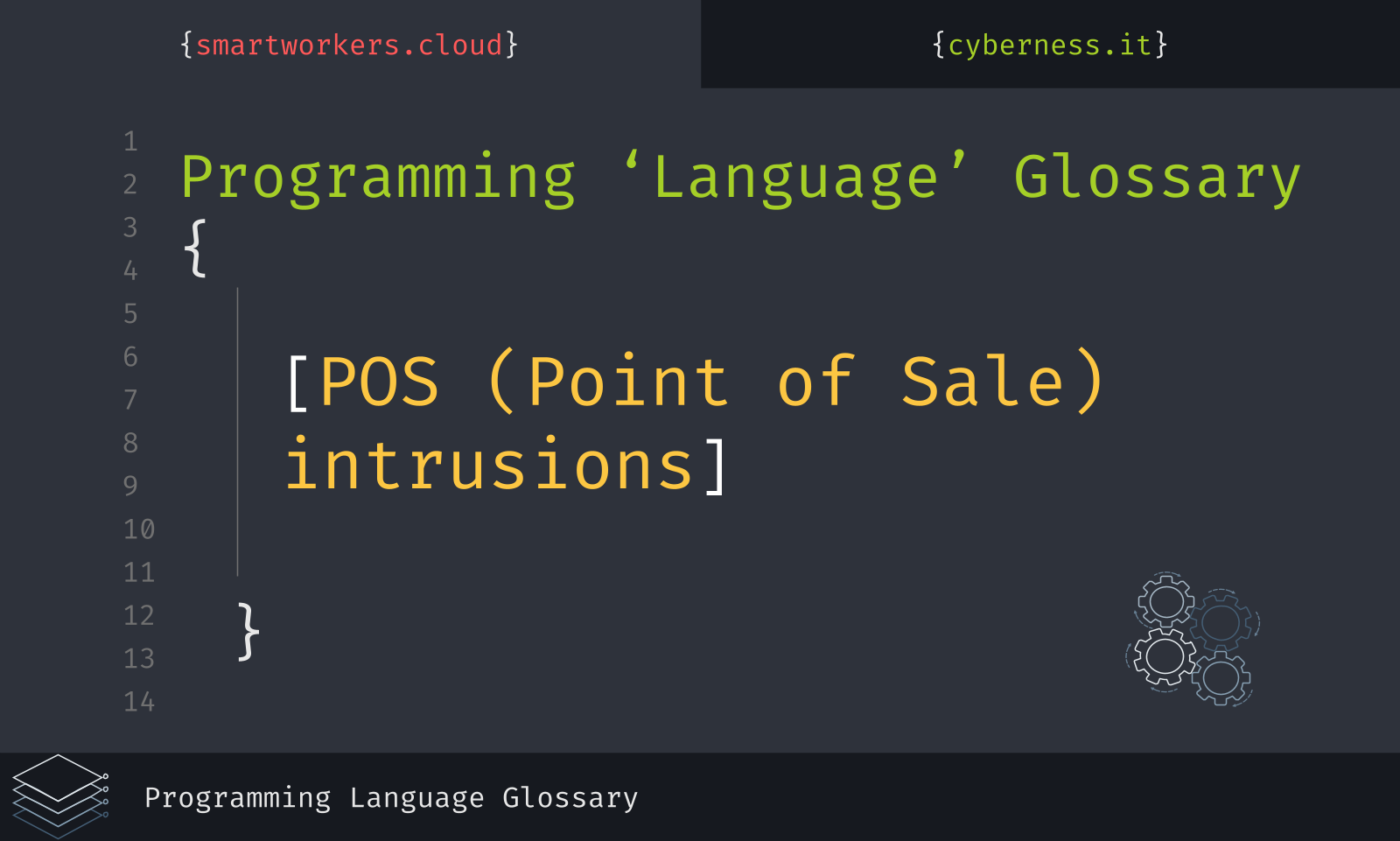1400x841 pixels.
Task: Select line number 2
Action: point(130,185)
